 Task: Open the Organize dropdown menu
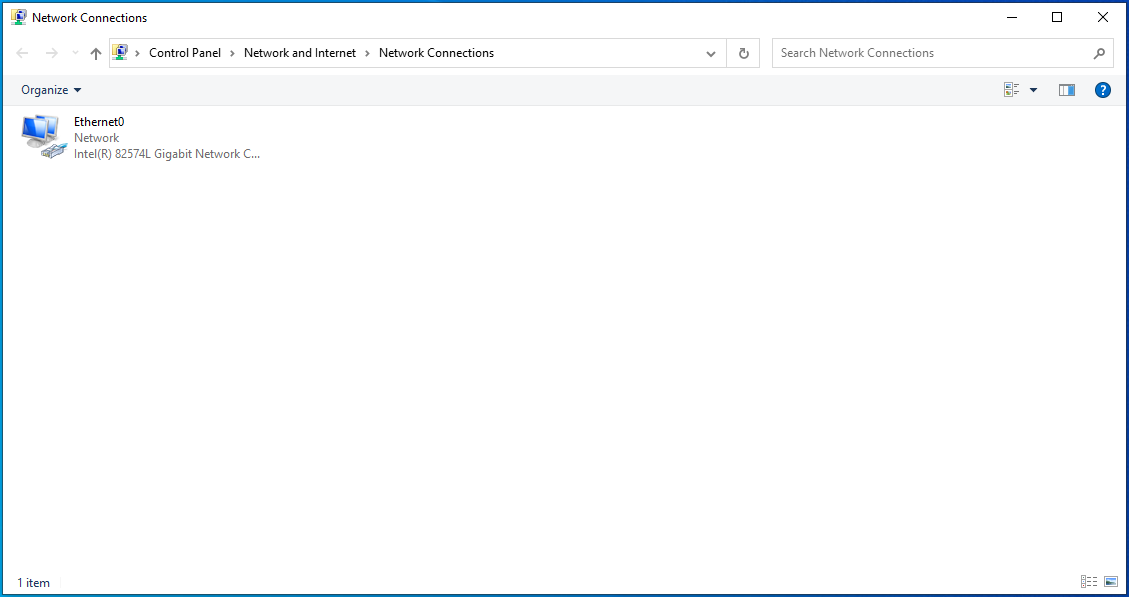click(51, 90)
